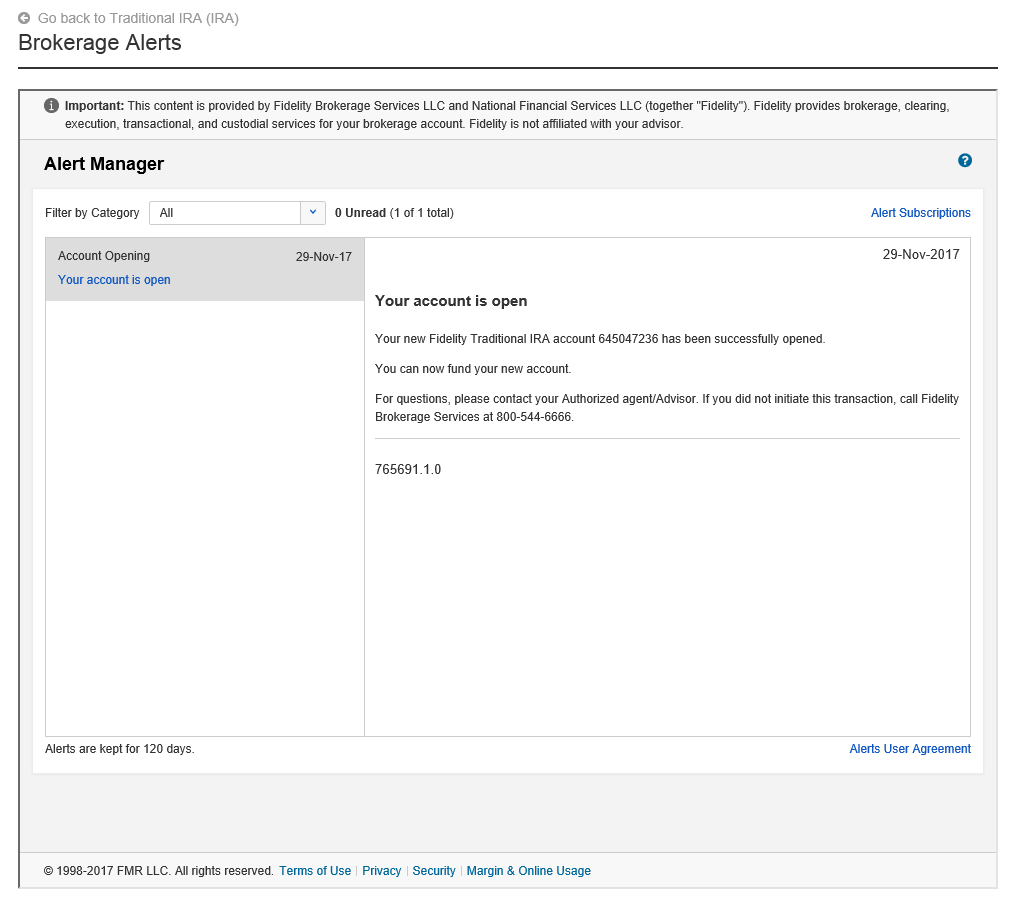This screenshot has height=897, width=1028.
Task: Click the paragraph with phone number 800-544-6666
Action: 667,408
